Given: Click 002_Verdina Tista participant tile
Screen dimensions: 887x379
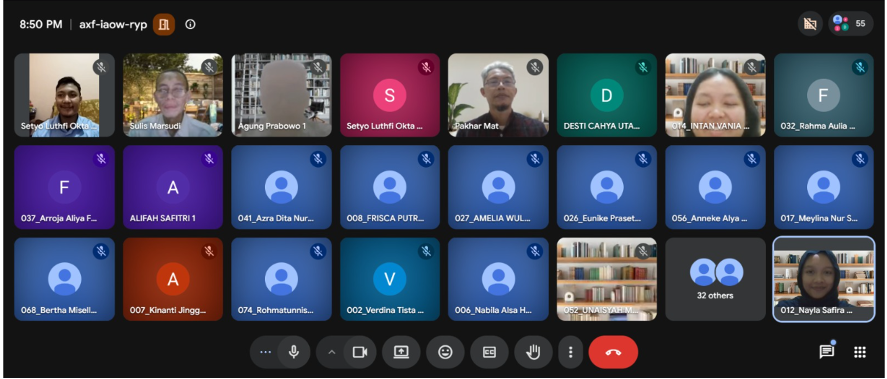Looking at the screenshot, I should (390, 279).
